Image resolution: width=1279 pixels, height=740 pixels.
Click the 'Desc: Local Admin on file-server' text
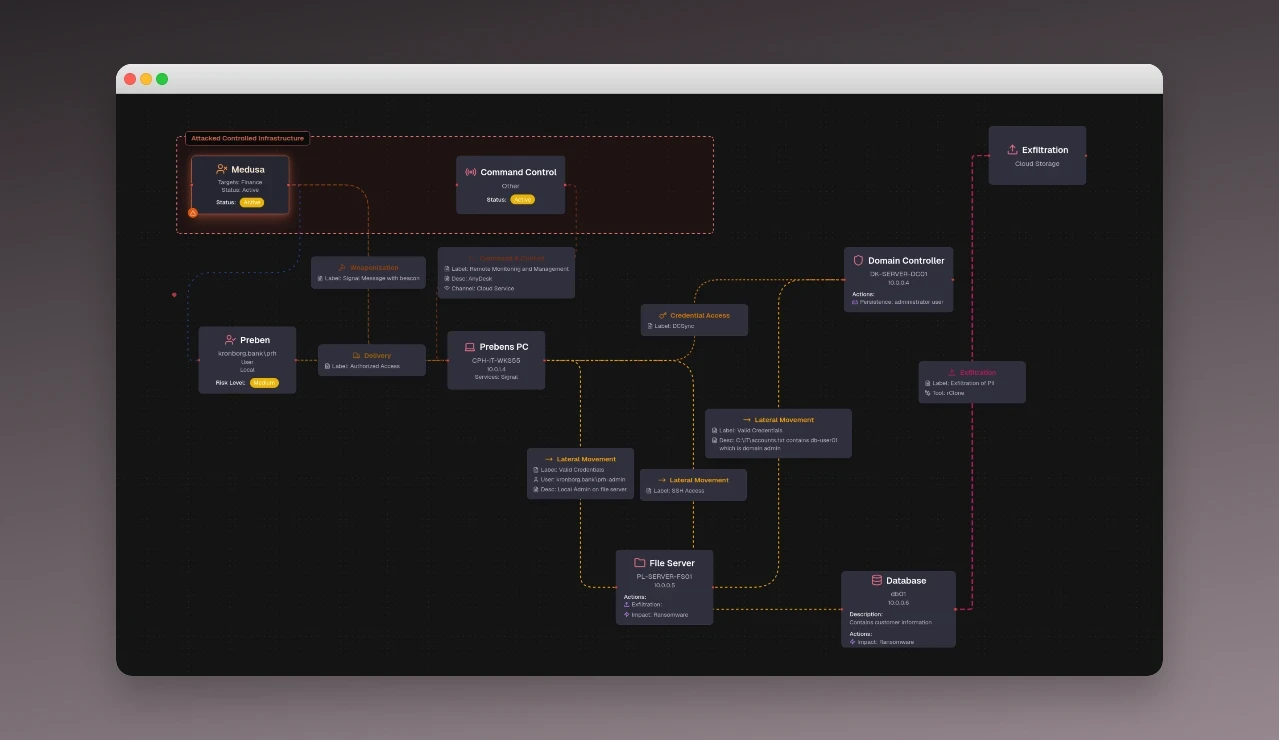point(584,489)
